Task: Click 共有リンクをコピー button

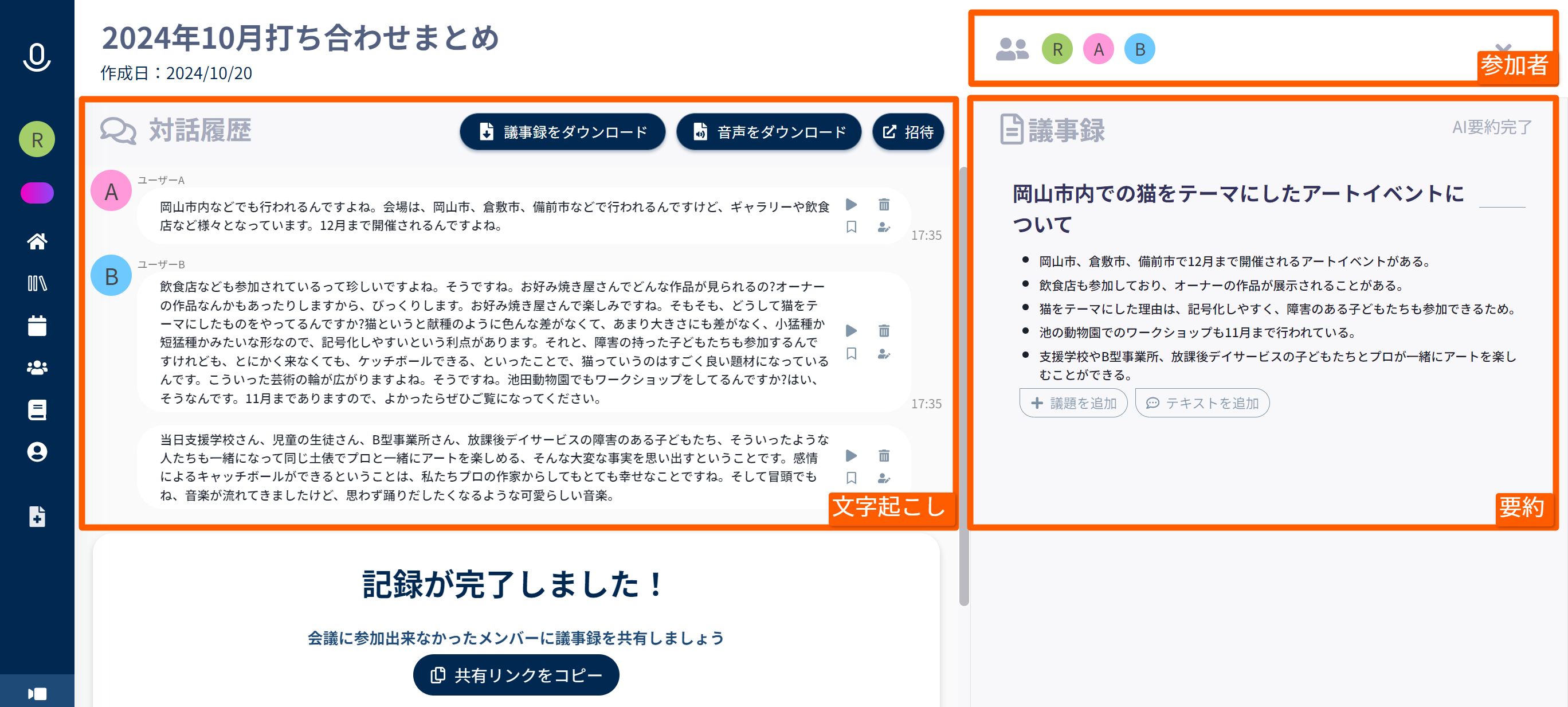Action: tap(516, 675)
